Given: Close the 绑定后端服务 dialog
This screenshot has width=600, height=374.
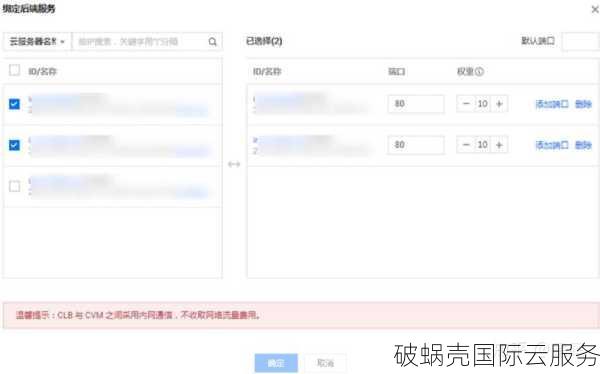Looking at the screenshot, I should pyautogui.click(x=595, y=9).
